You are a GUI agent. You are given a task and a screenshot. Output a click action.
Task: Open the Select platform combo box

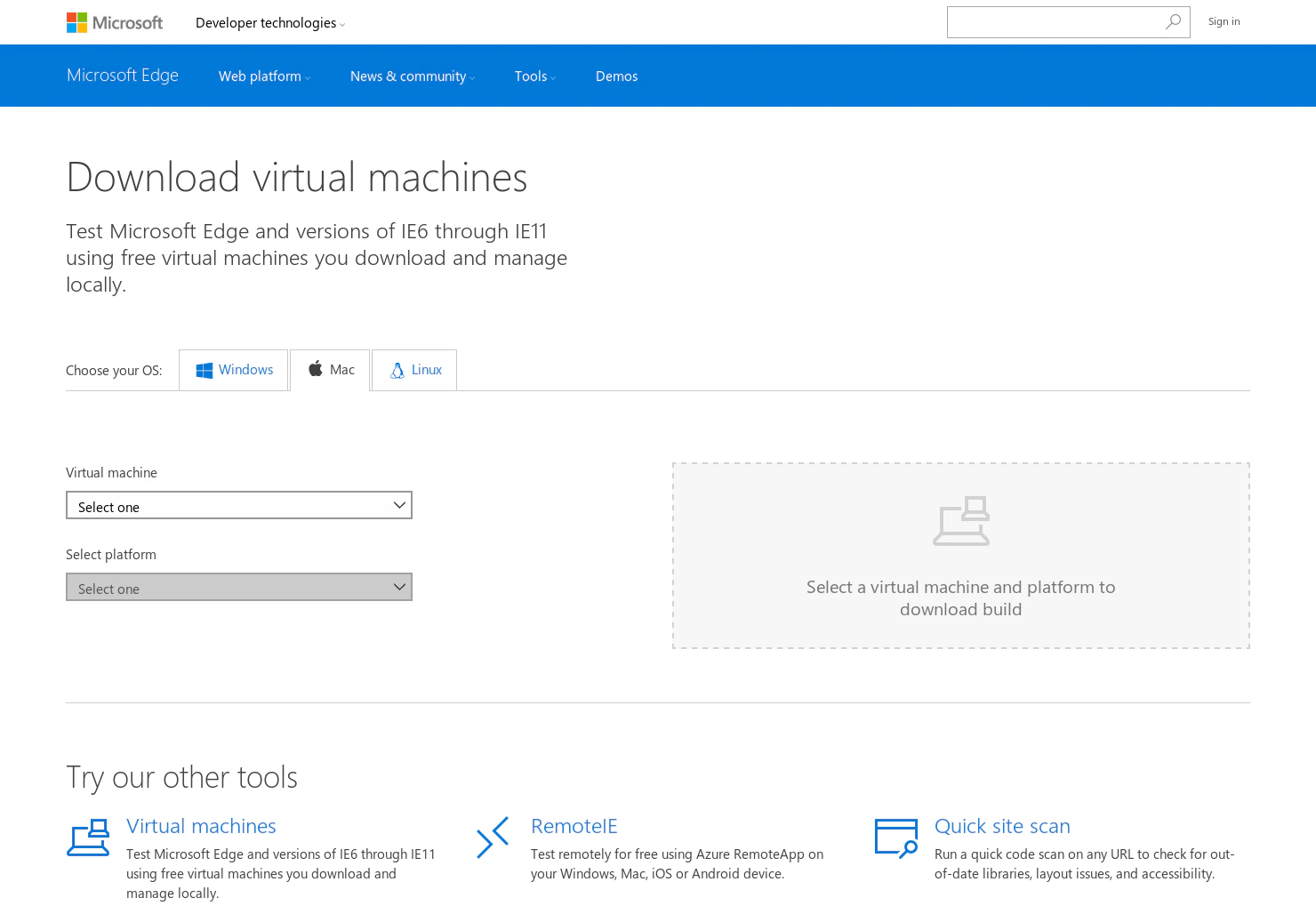[x=239, y=587]
